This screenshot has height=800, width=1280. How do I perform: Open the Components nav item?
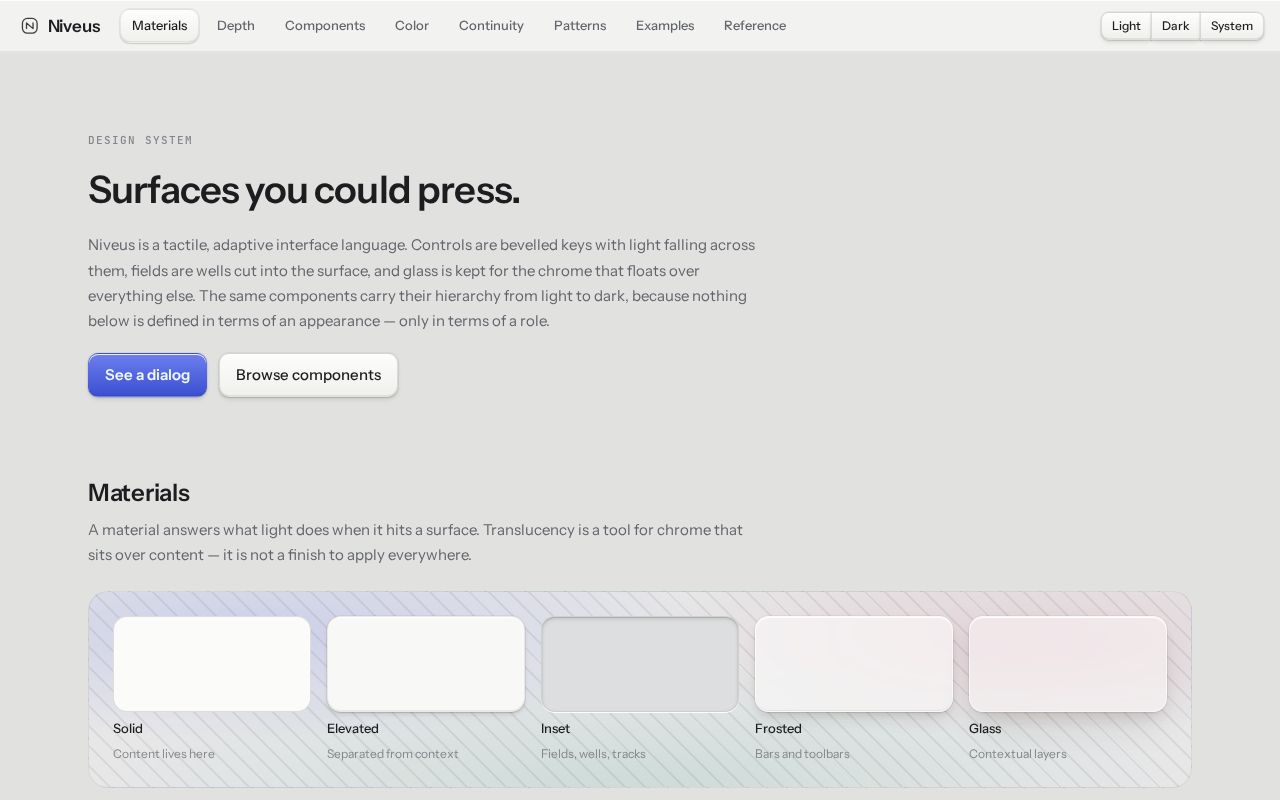click(x=325, y=26)
